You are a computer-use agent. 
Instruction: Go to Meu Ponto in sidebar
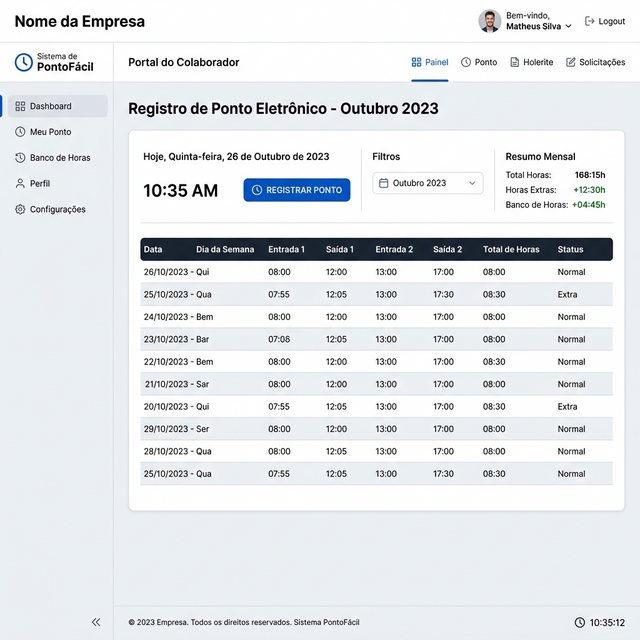click(x=50, y=132)
